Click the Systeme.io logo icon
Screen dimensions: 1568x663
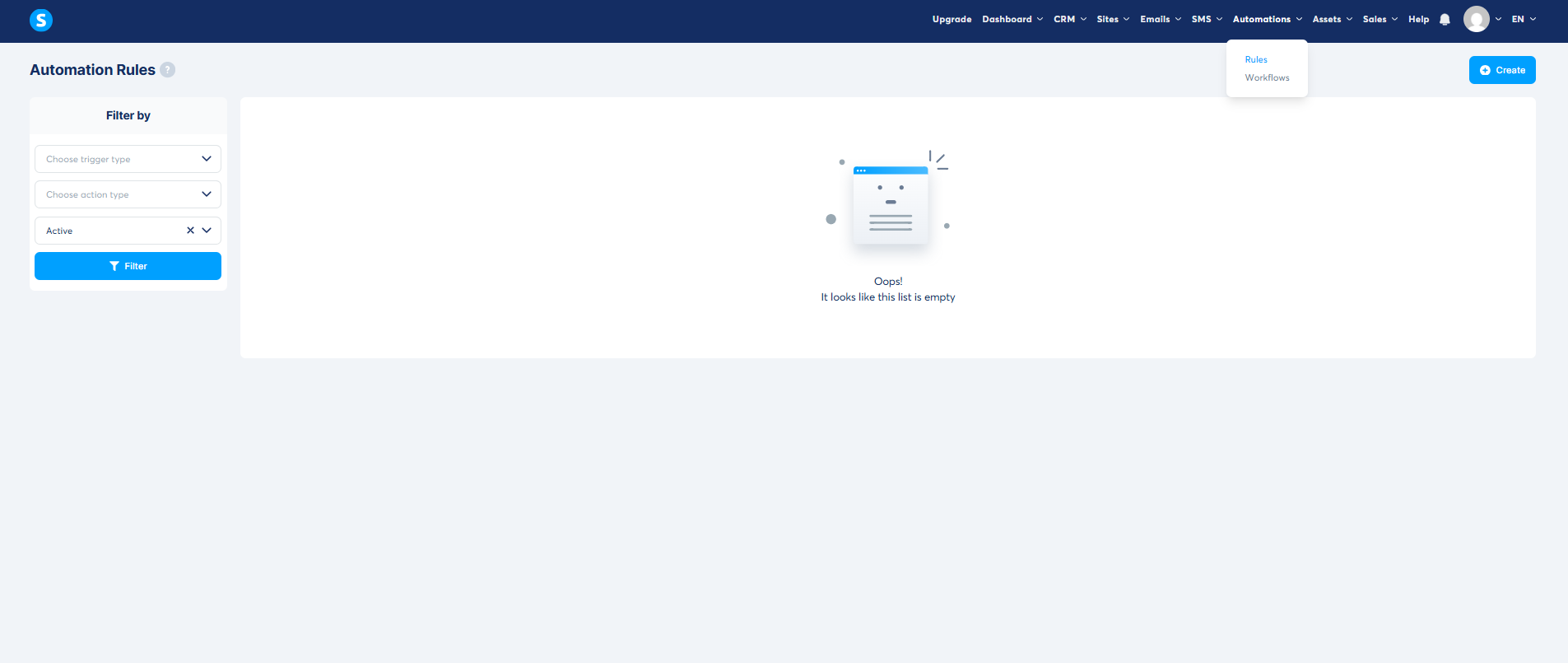pyautogui.click(x=40, y=20)
